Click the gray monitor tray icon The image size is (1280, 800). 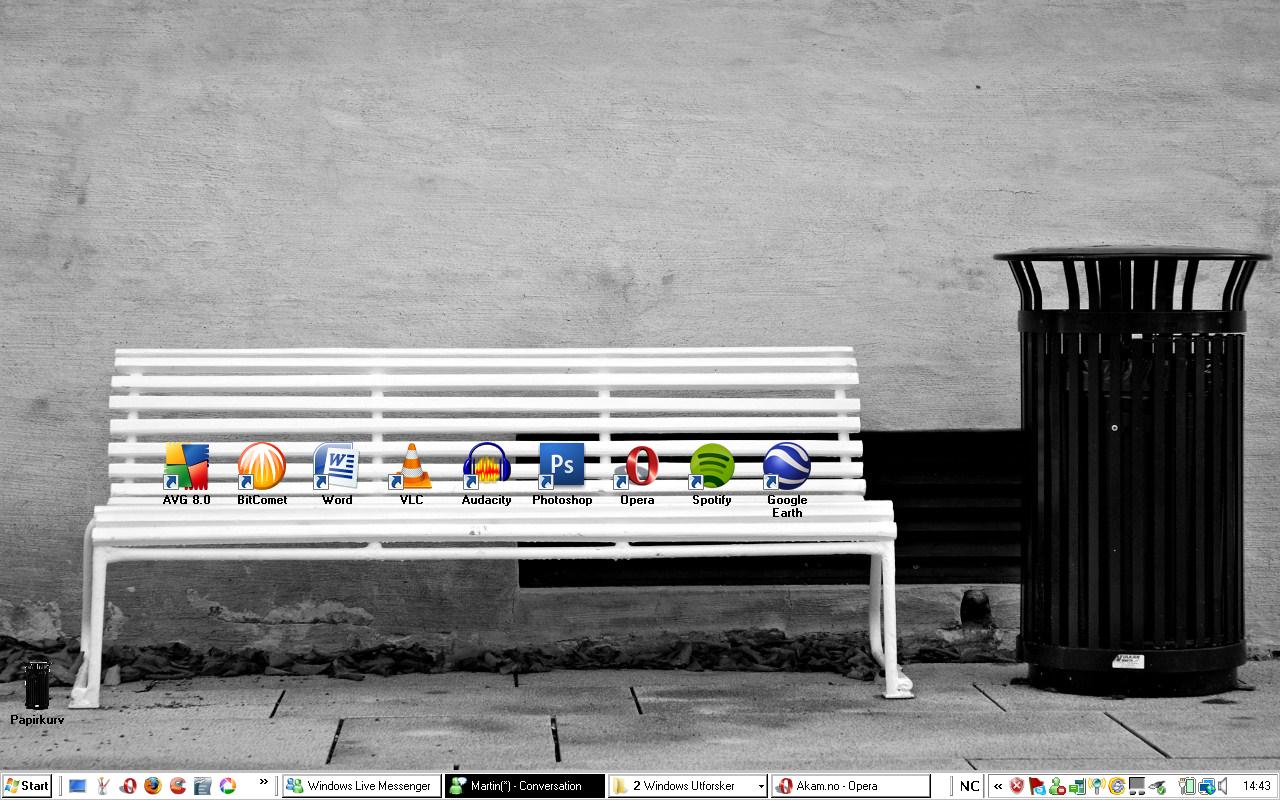(x=1137, y=786)
